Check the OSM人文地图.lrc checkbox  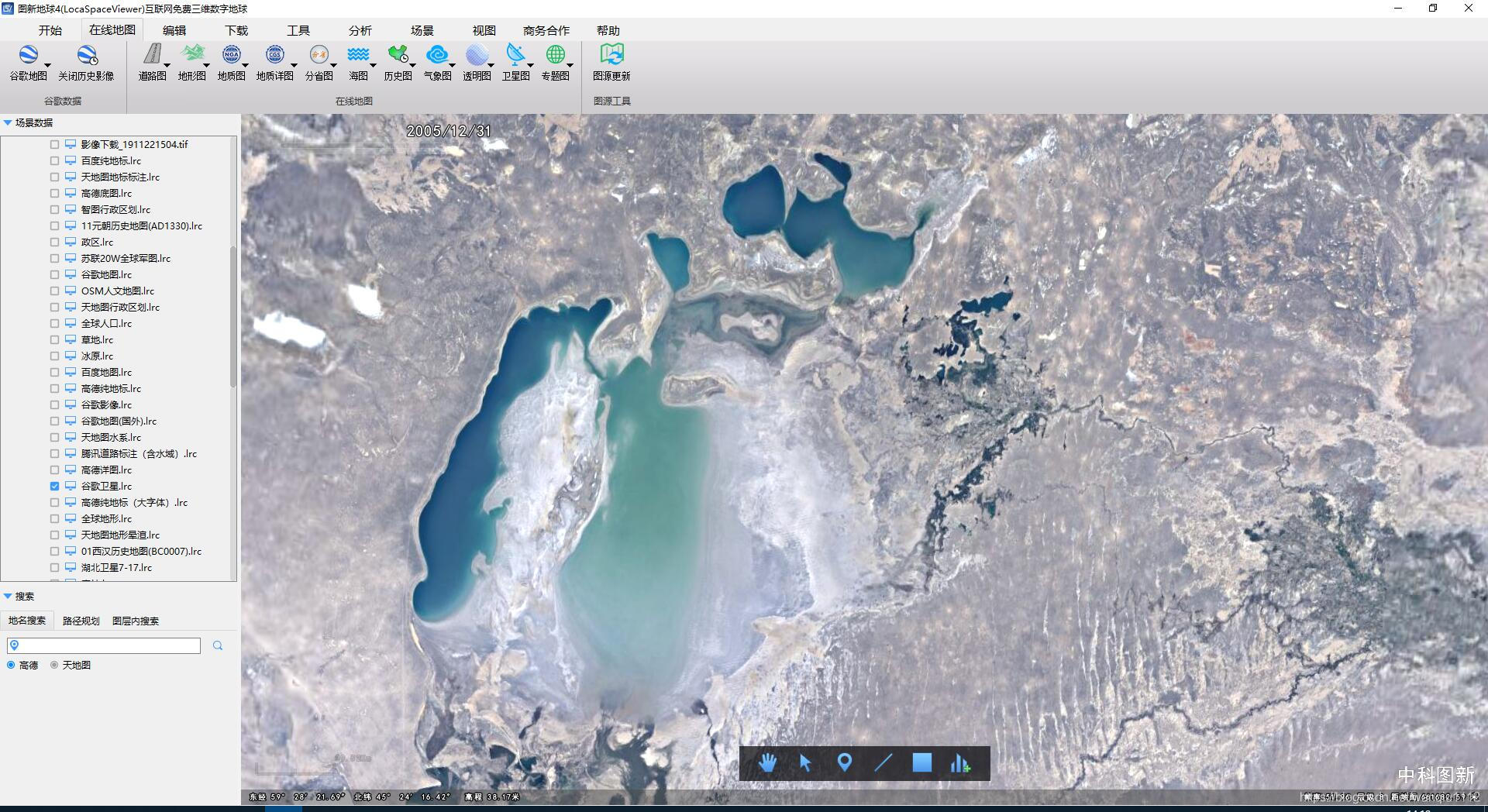pos(54,291)
